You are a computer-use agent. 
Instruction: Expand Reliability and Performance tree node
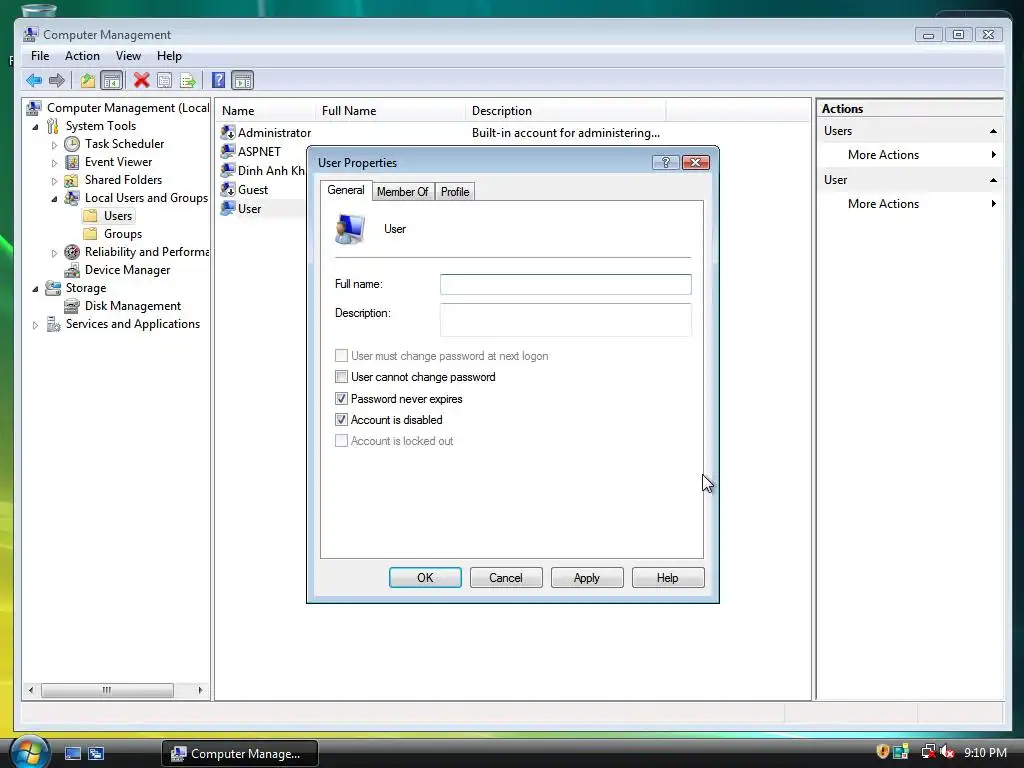click(54, 253)
